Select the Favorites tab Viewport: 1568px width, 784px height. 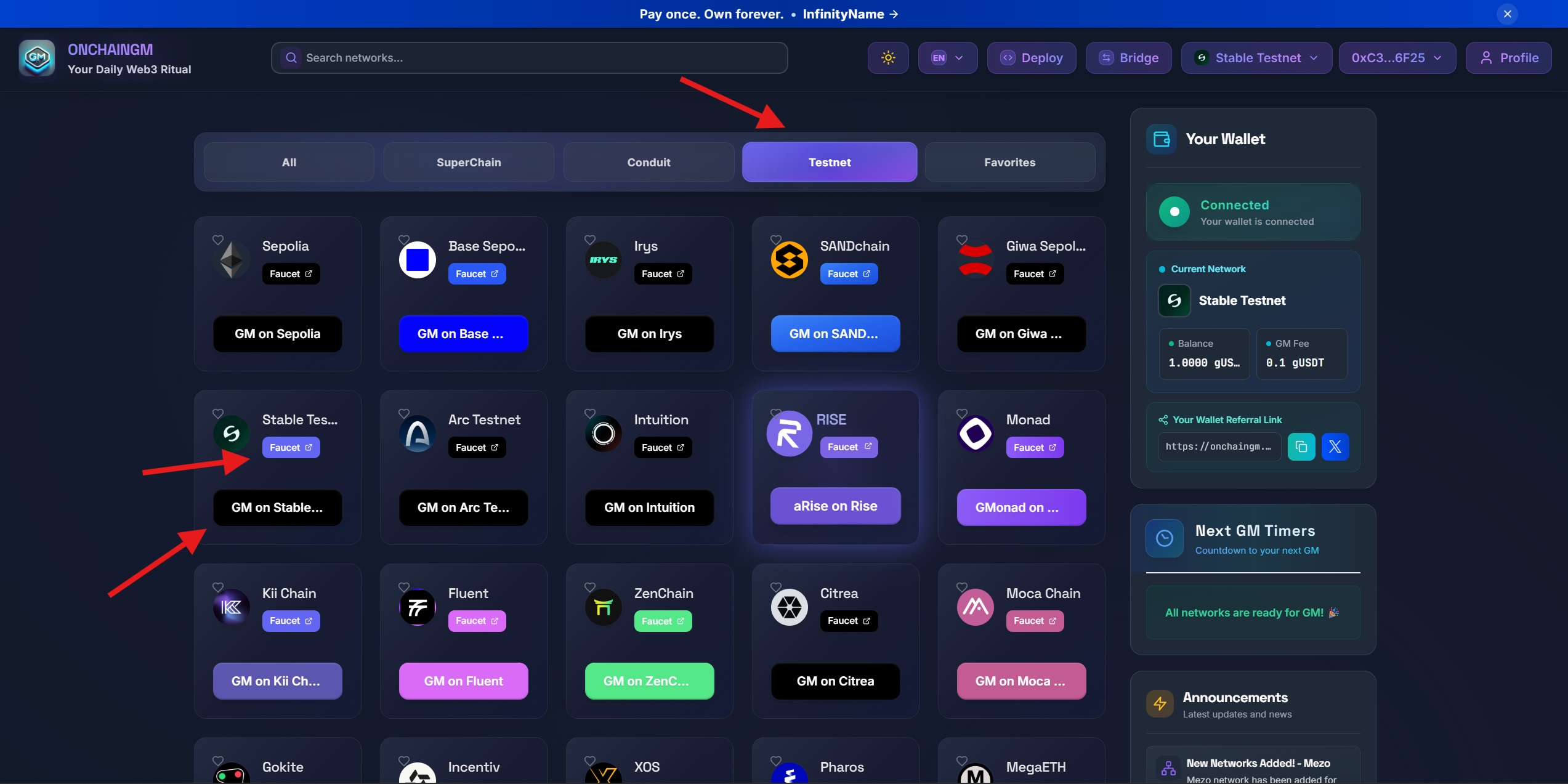click(1009, 162)
